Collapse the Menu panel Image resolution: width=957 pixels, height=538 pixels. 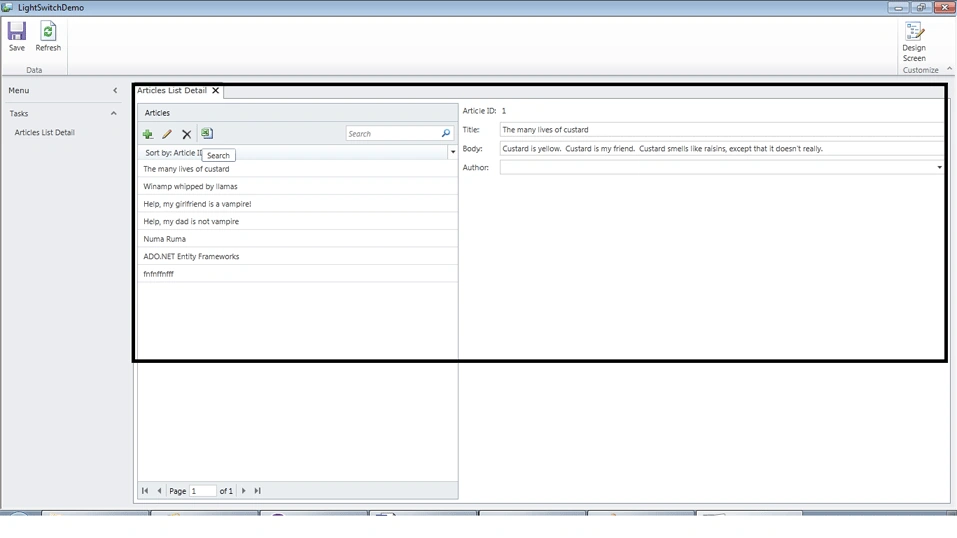[115, 90]
